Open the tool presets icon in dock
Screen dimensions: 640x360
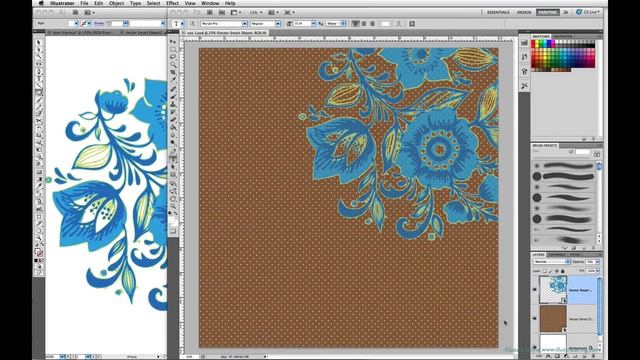(524, 86)
